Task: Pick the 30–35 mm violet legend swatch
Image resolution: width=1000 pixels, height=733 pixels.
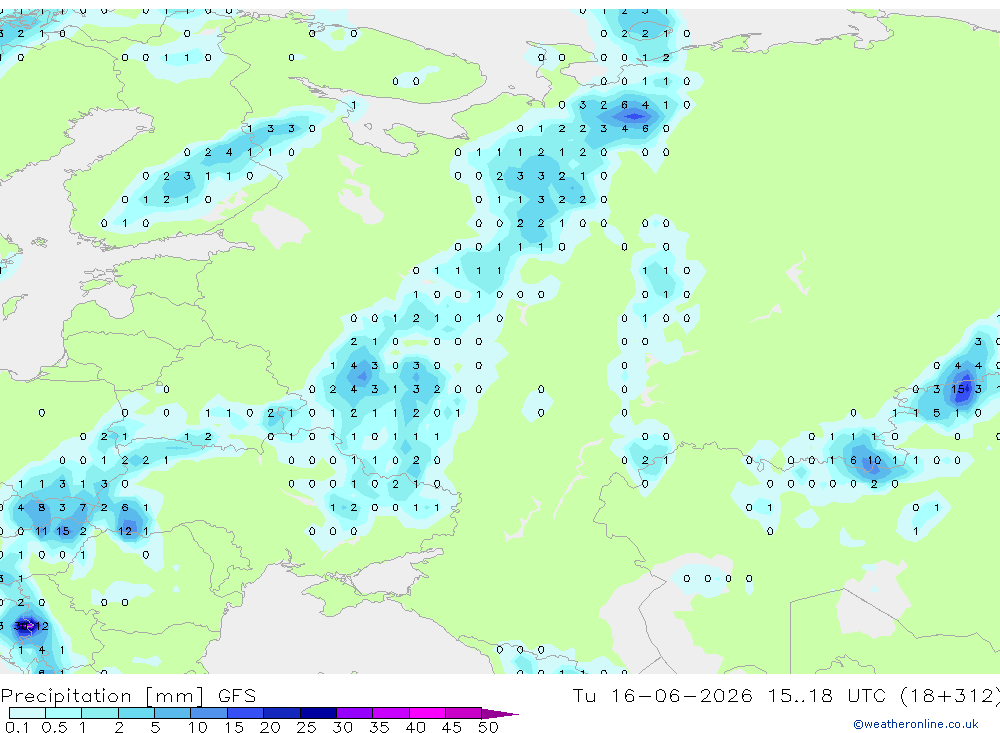Action: 355,713
